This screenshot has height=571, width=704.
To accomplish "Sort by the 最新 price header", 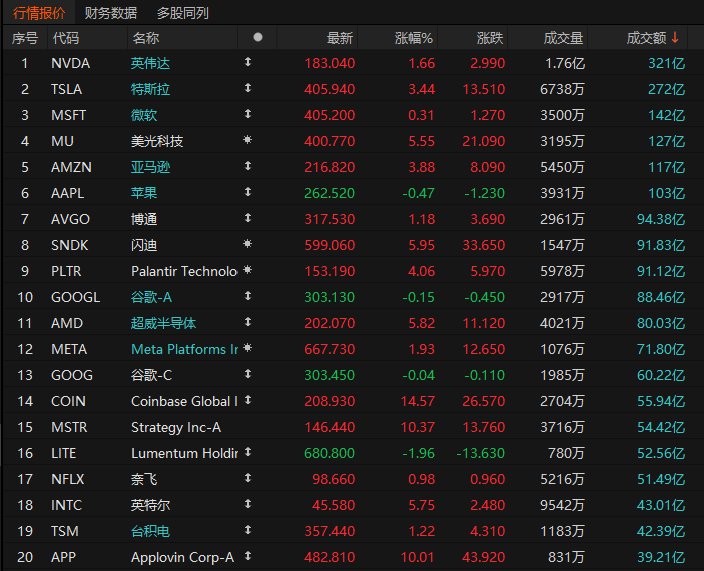I will tap(339, 37).
